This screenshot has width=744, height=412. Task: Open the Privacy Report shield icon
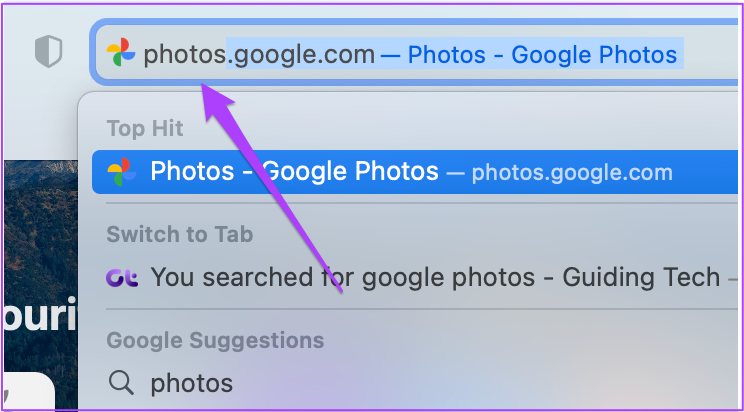click(x=48, y=51)
